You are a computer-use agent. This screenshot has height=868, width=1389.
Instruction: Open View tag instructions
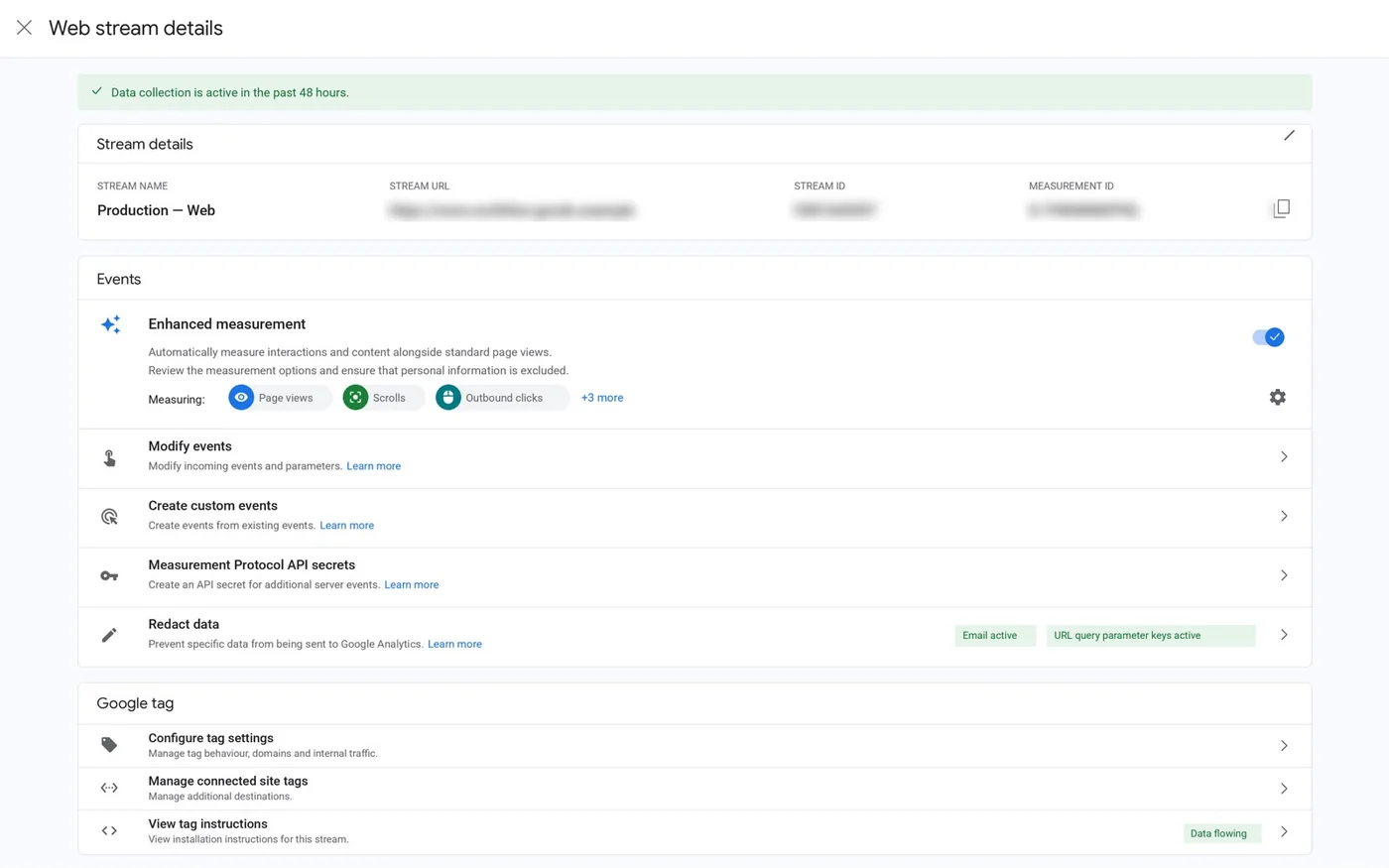[x=694, y=831]
